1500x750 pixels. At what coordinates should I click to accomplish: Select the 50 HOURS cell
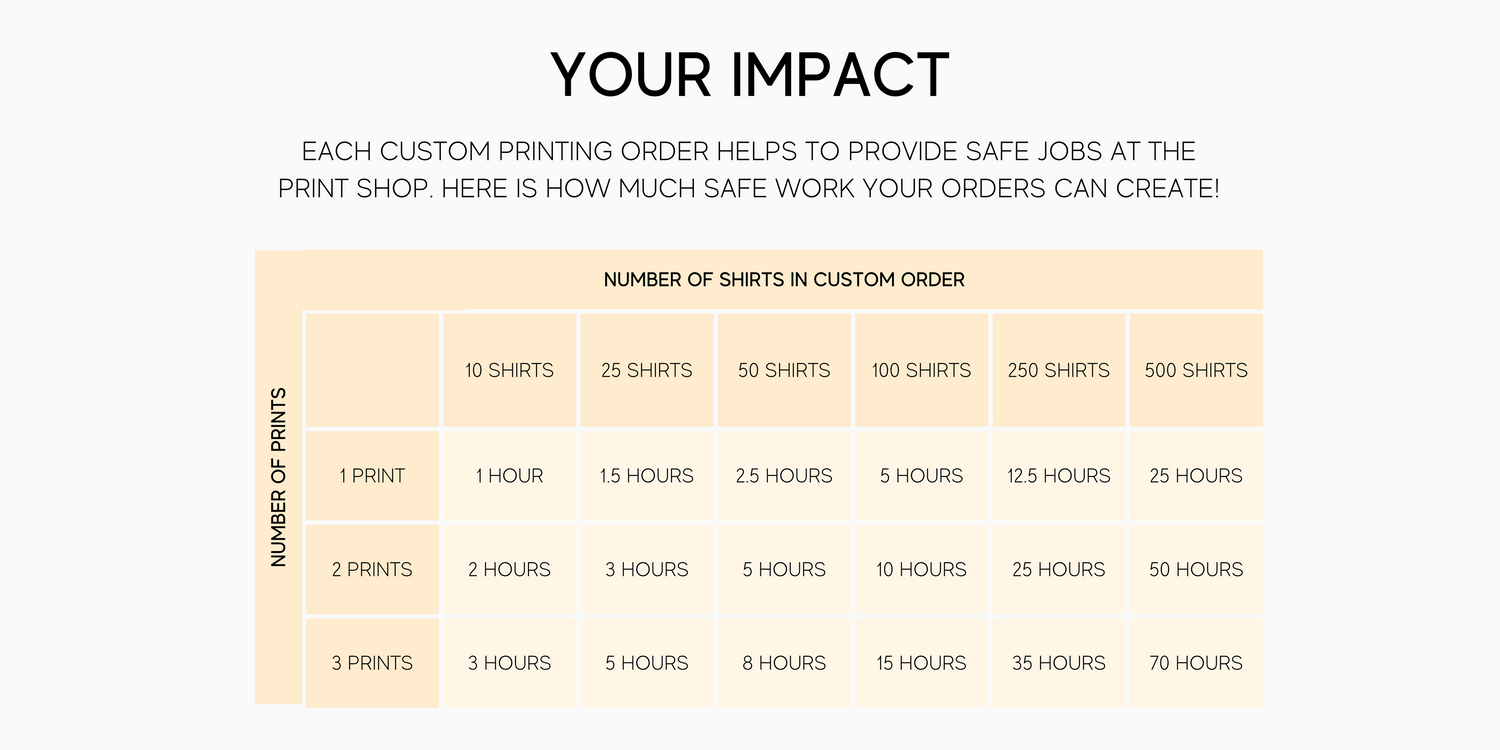pyautogui.click(x=1196, y=570)
